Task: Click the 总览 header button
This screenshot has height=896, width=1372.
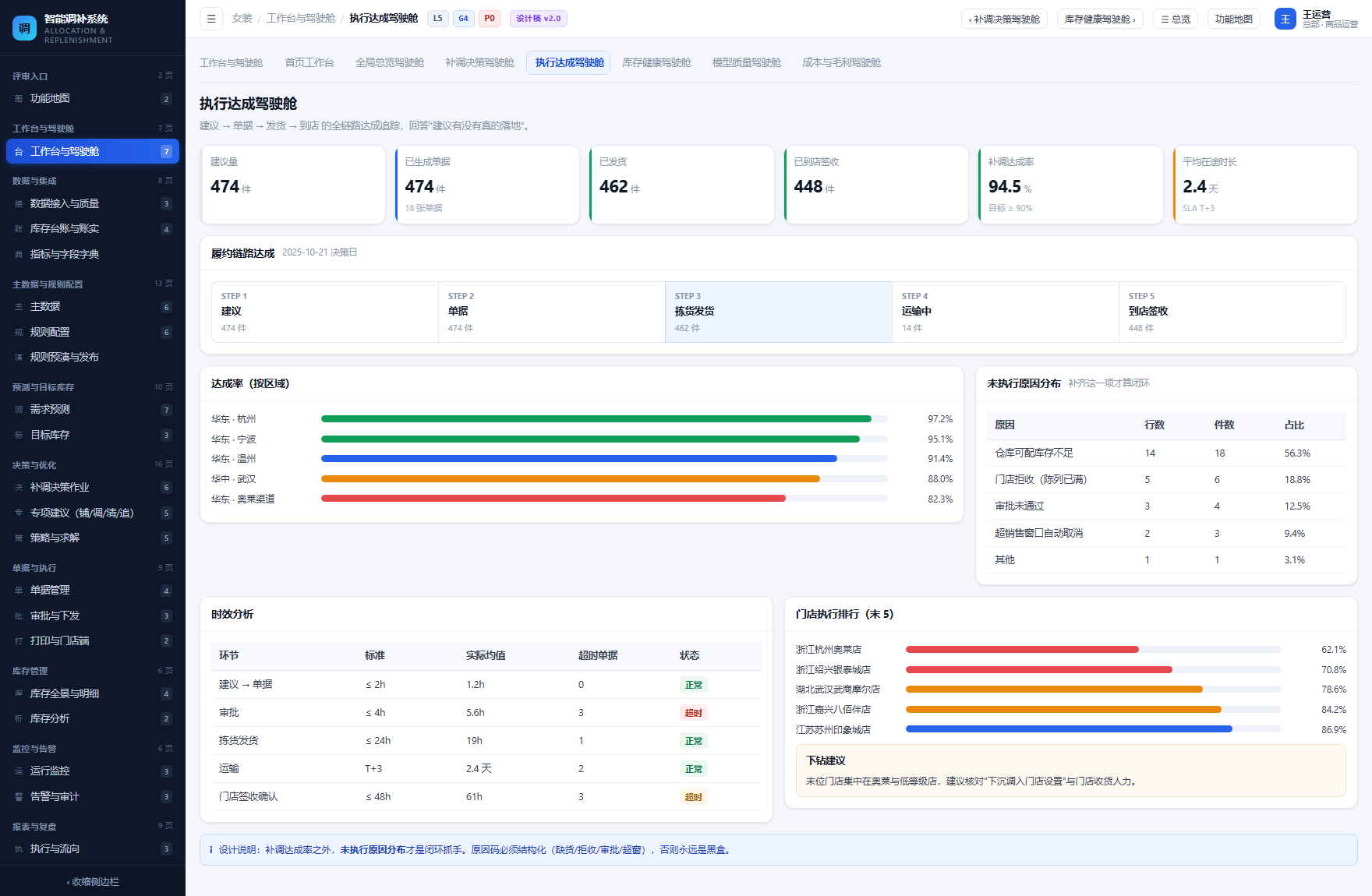Action: pos(1176,19)
